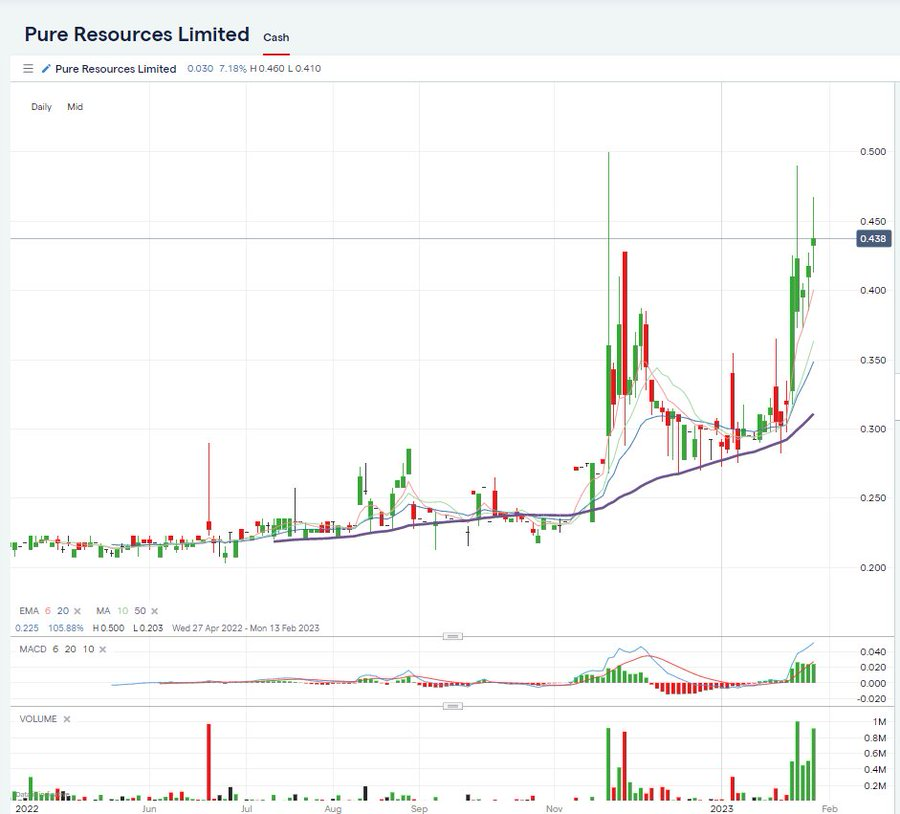Screen dimensions: 900x814
Task: Click the 0.438 current price label
Action: point(873,239)
